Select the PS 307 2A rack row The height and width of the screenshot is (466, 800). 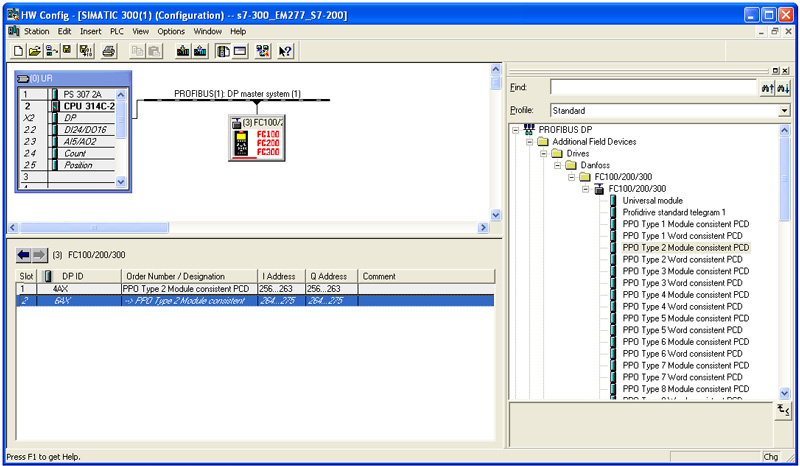67,94
